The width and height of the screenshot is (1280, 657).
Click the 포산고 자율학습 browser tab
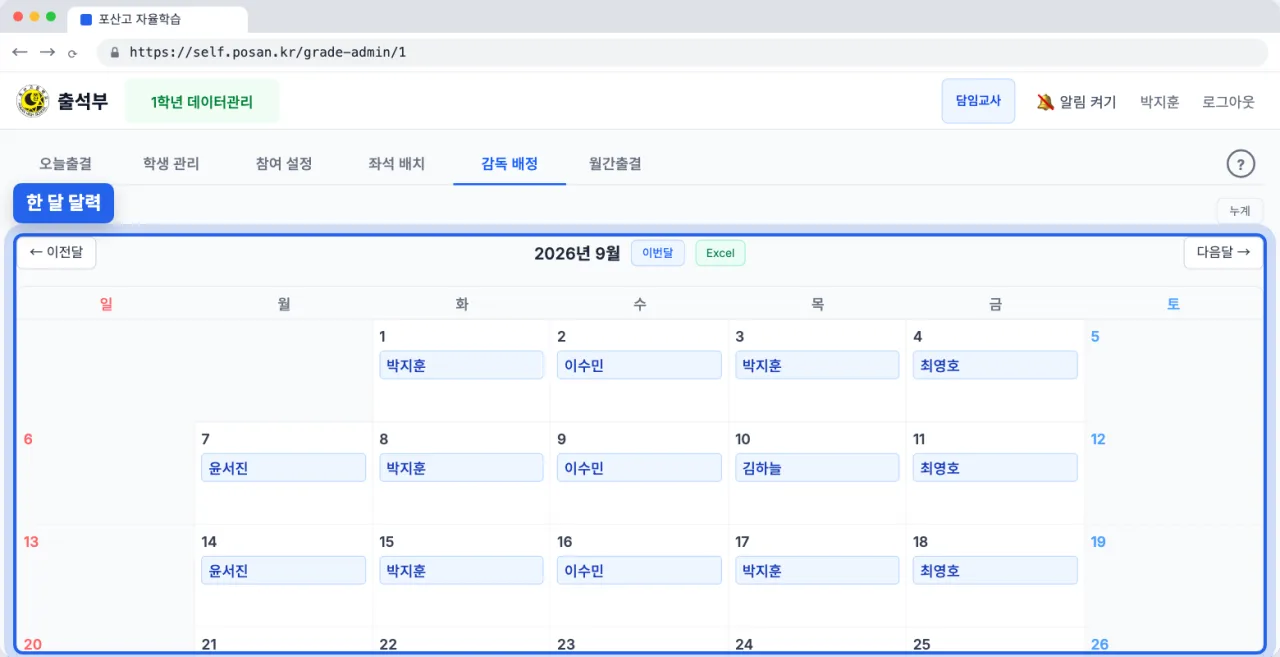coord(158,19)
